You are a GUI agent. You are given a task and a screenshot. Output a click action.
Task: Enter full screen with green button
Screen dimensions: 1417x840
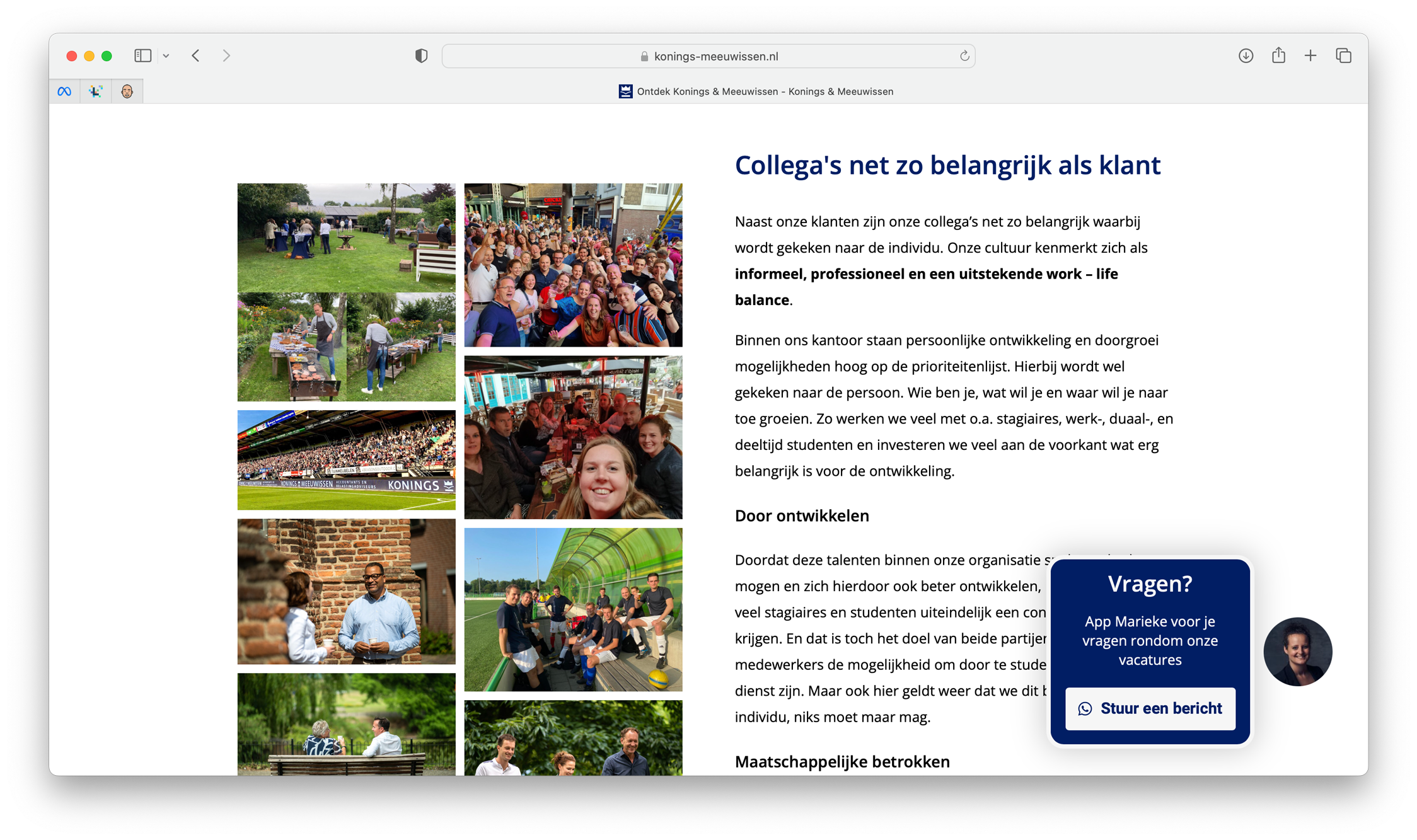[107, 56]
